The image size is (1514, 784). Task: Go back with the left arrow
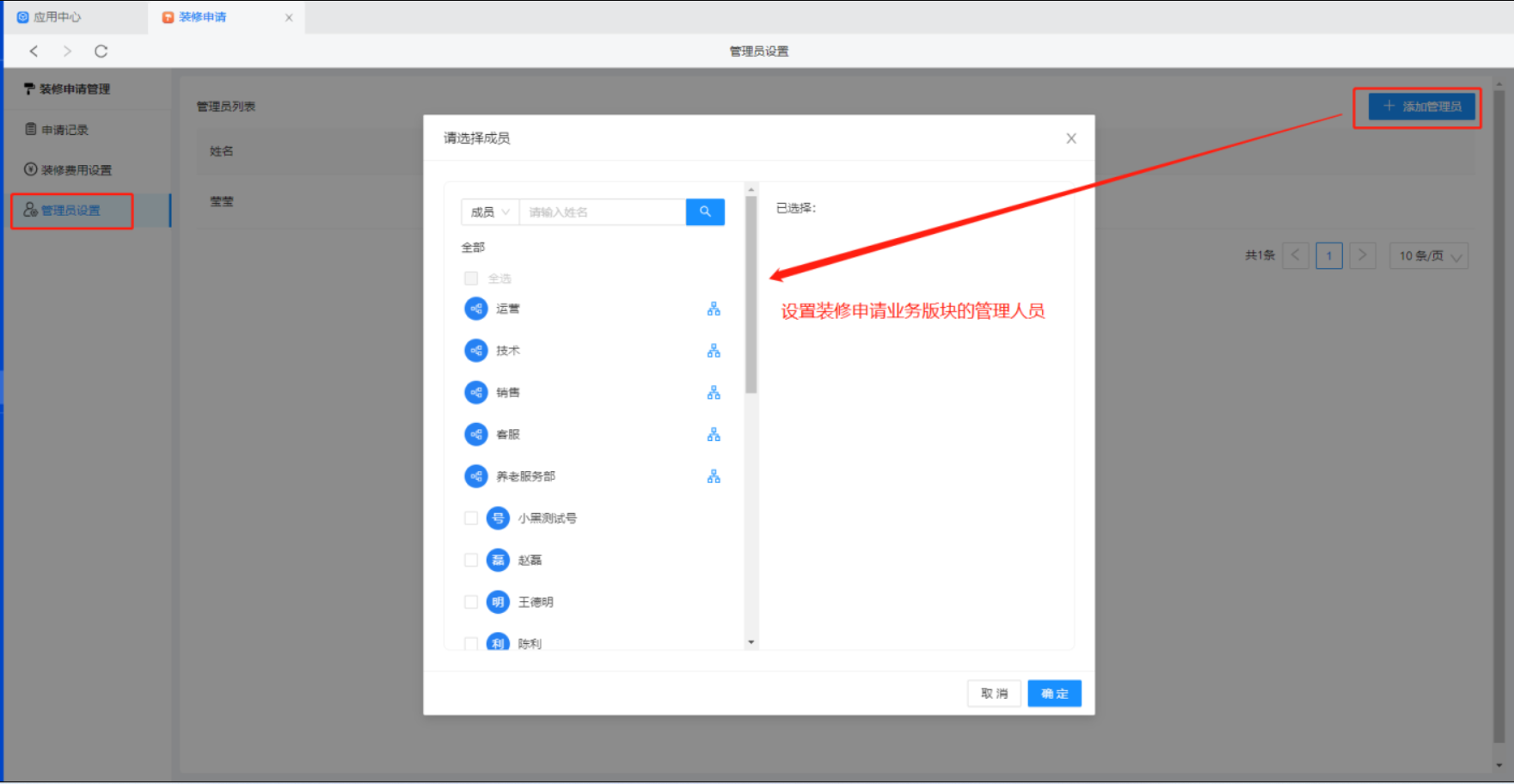tap(34, 52)
